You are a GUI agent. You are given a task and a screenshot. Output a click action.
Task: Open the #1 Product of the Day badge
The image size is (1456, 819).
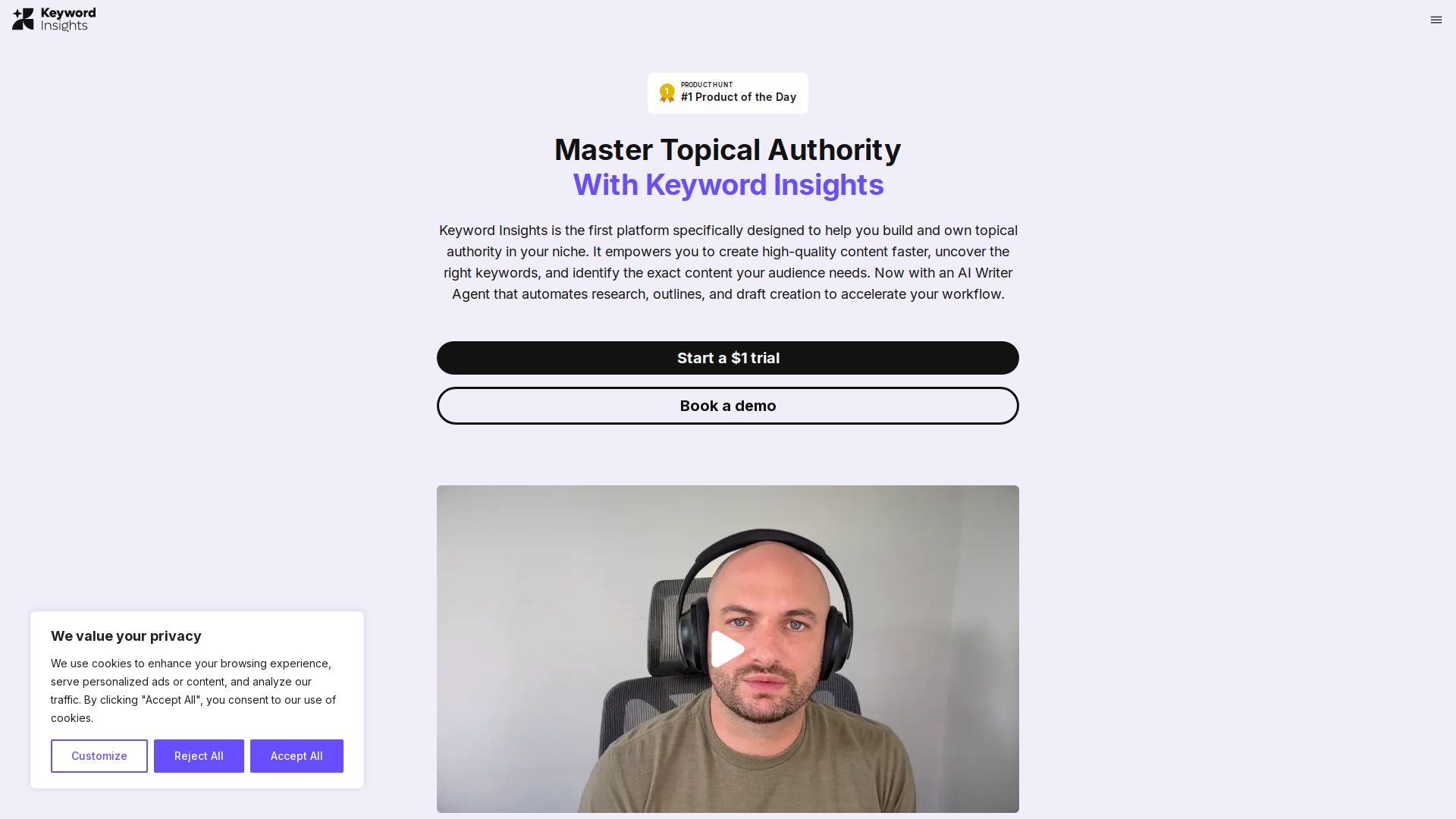(727, 93)
